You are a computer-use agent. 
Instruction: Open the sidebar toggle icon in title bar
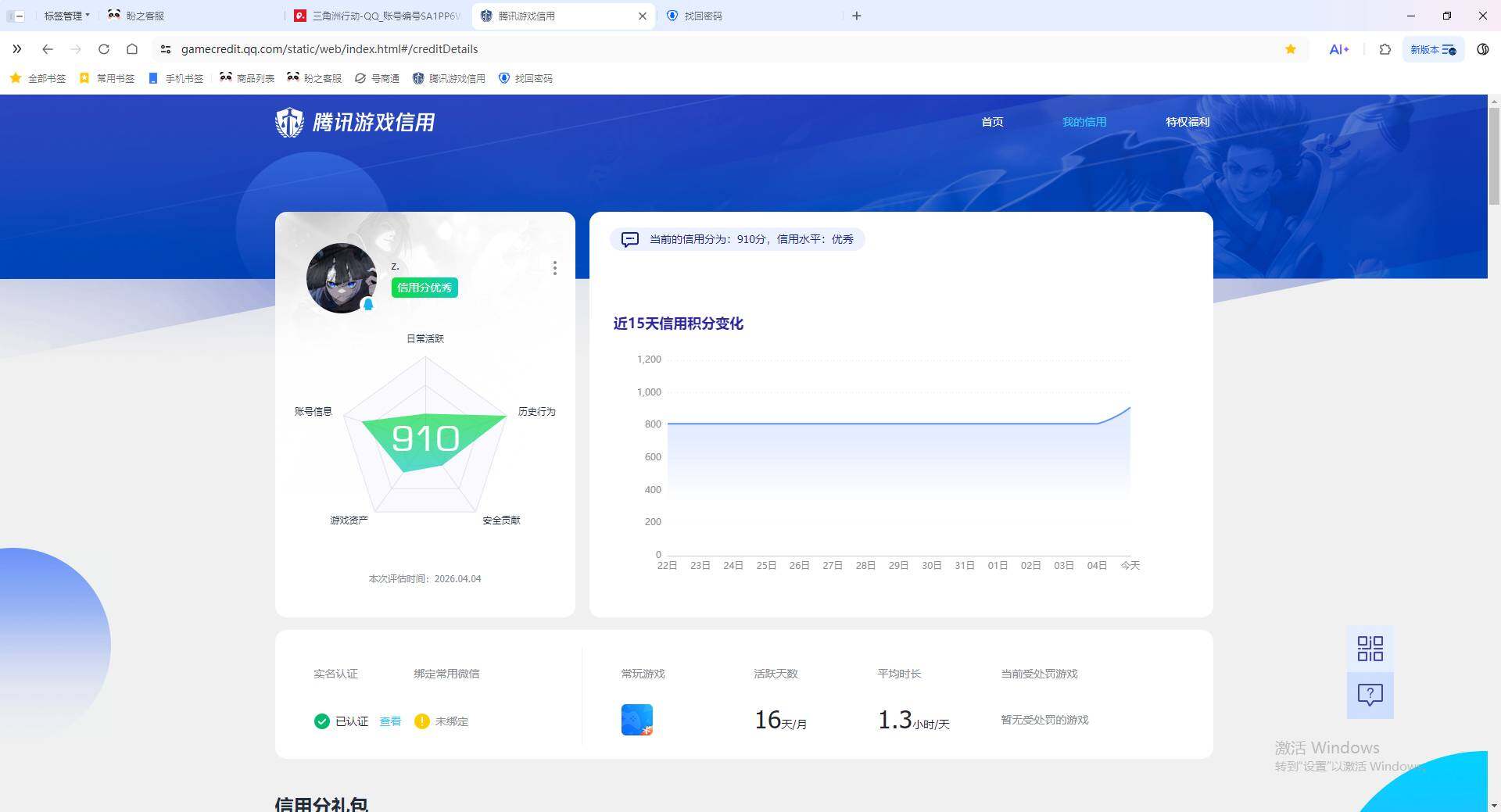[16, 16]
